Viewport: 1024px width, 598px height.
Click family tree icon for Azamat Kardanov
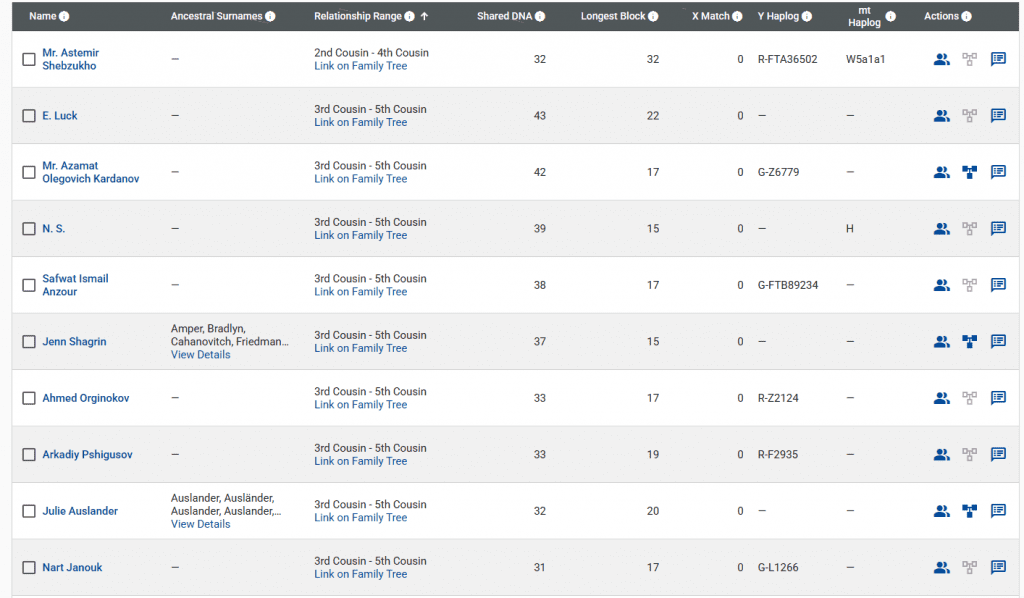coord(969,172)
